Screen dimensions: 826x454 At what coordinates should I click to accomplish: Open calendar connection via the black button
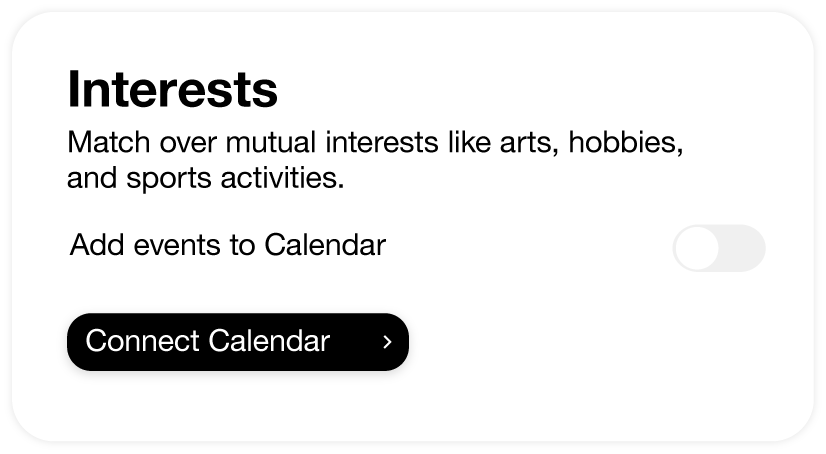(x=238, y=342)
